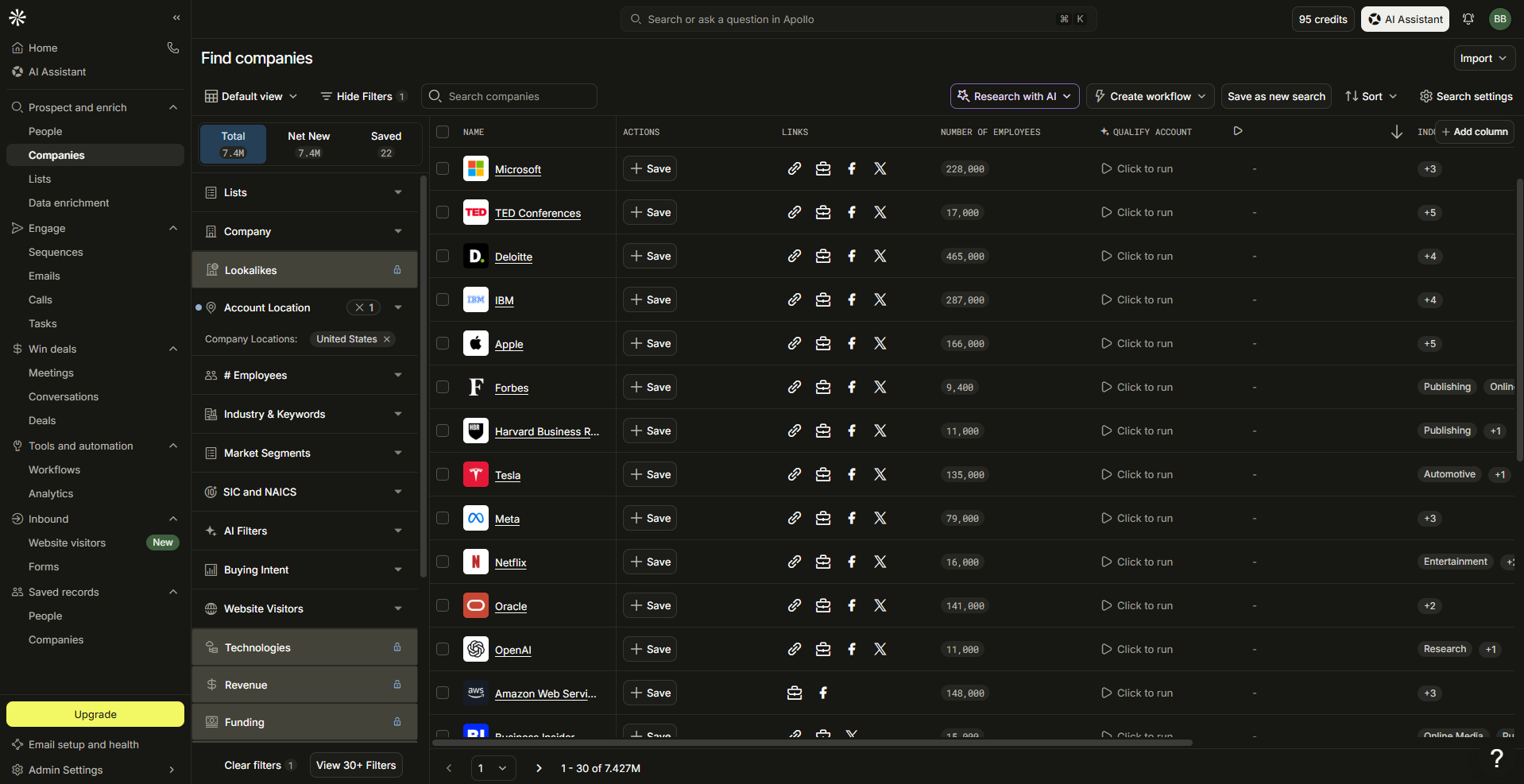Open the Research with AI dropdown
The width and height of the screenshot is (1524, 784).
click(1015, 96)
